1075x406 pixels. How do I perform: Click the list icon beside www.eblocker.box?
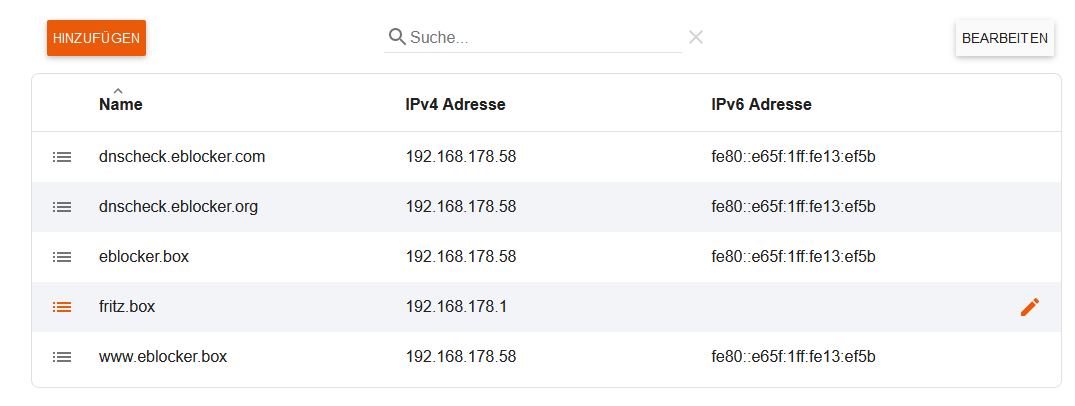pyautogui.click(x=62, y=357)
